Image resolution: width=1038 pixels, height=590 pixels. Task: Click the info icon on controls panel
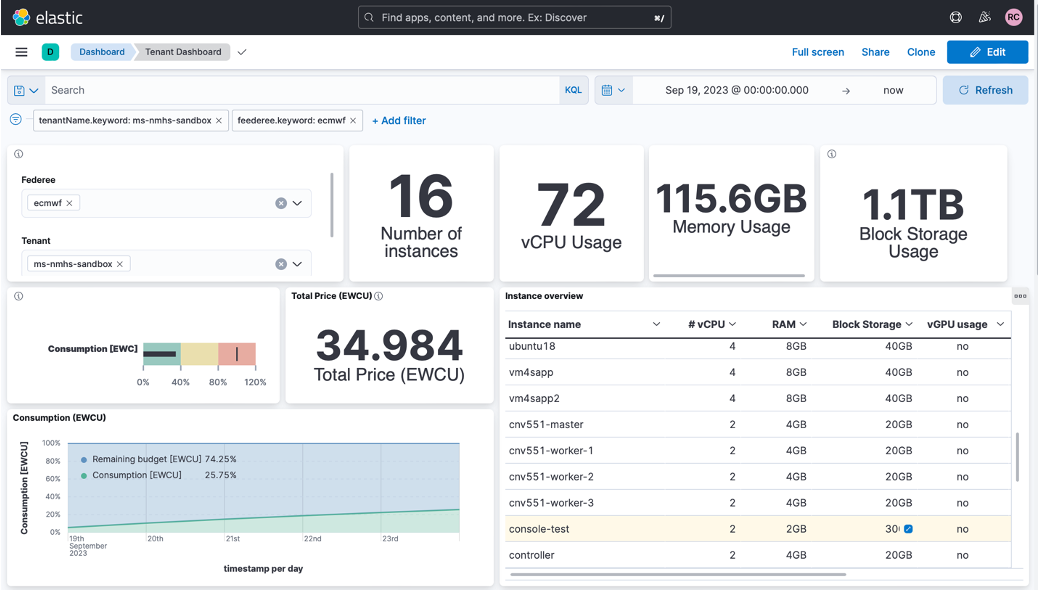click(x=19, y=154)
